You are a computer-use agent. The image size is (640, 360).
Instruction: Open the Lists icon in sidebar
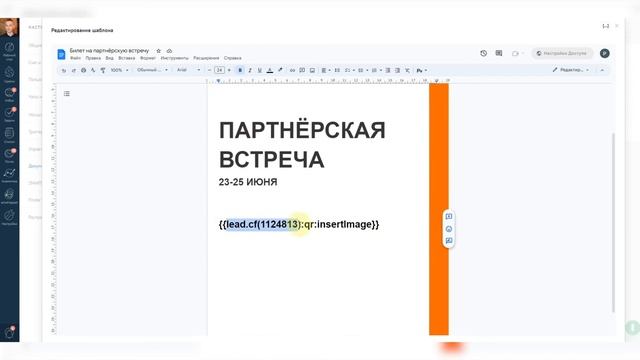(x=9, y=135)
